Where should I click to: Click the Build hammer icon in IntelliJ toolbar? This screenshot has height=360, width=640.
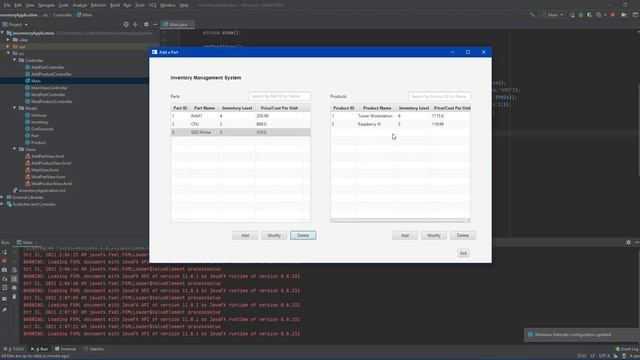point(532,15)
